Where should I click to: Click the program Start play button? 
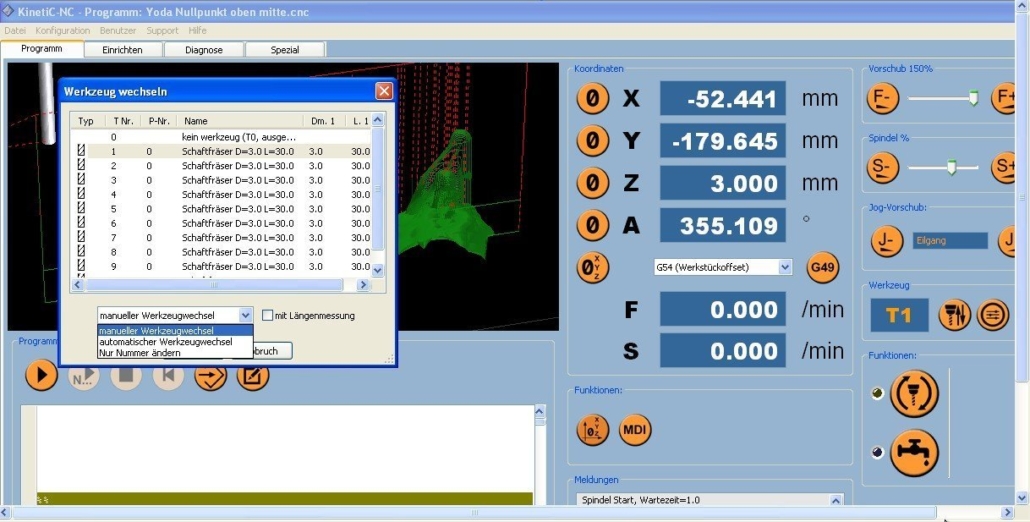41,376
